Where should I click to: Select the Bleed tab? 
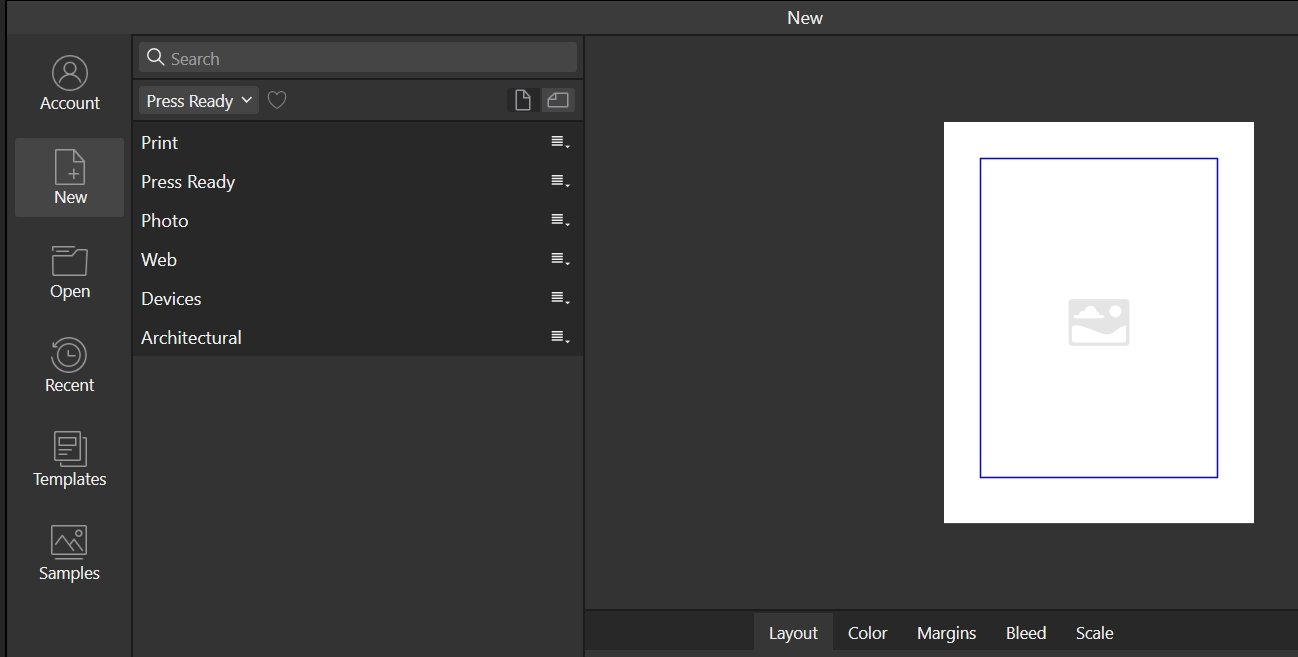(x=1025, y=633)
